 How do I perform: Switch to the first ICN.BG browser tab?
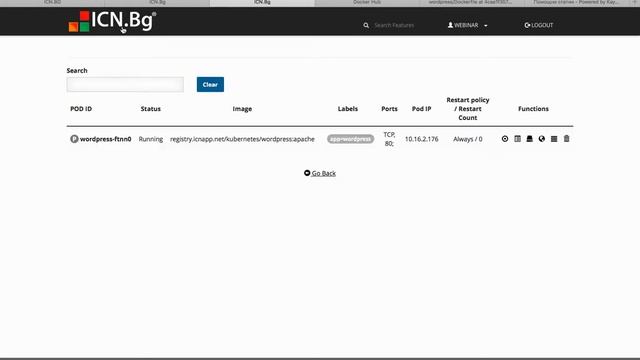[52, 2]
